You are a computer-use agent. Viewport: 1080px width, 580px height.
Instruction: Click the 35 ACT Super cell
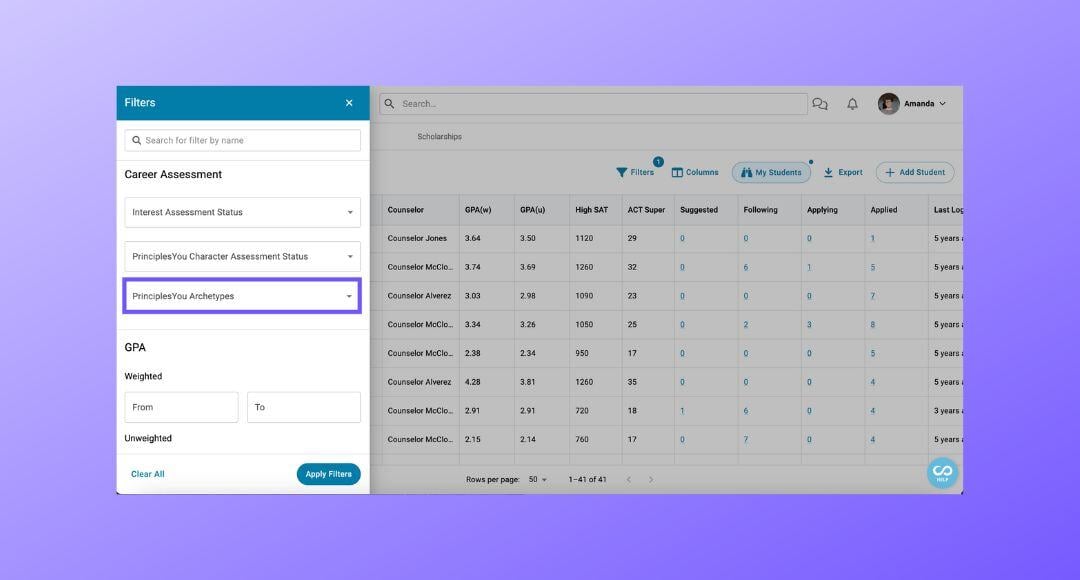pyautogui.click(x=632, y=382)
